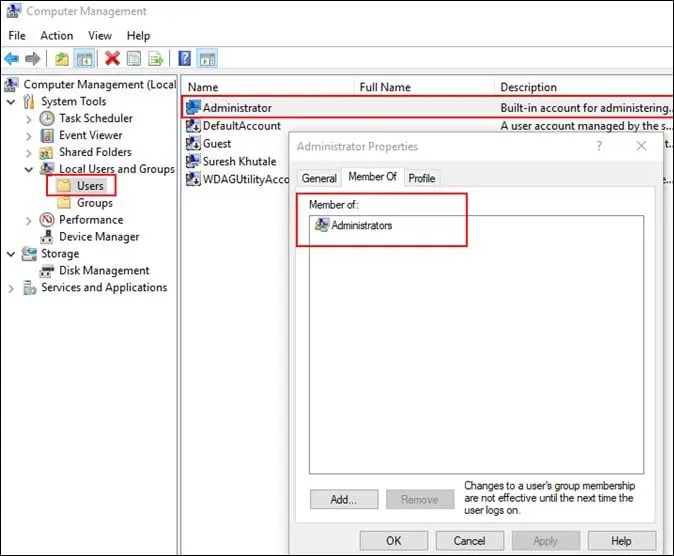Collapse the System Tools tree node
Image resolution: width=674 pixels, height=556 pixels.
11,102
